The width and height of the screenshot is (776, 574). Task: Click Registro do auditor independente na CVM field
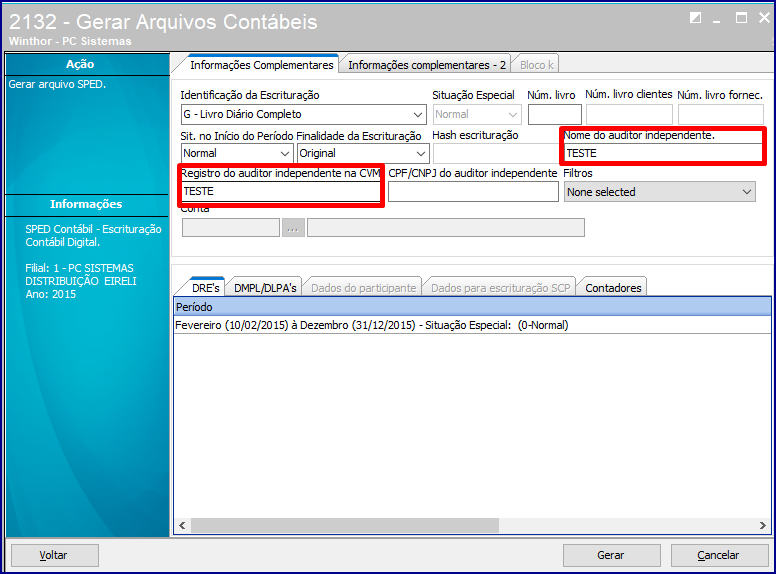(x=281, y=191)
